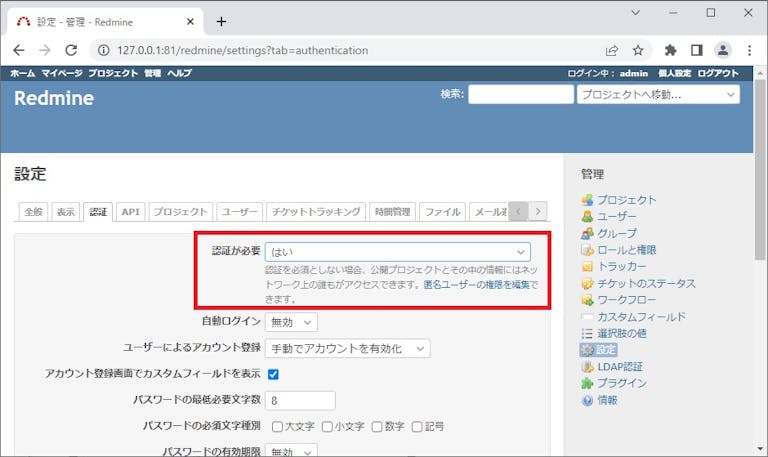This screenshot has width=768, height=457.
Task: Switch to the プロジェクト settings tab
Action: (181, 212)
